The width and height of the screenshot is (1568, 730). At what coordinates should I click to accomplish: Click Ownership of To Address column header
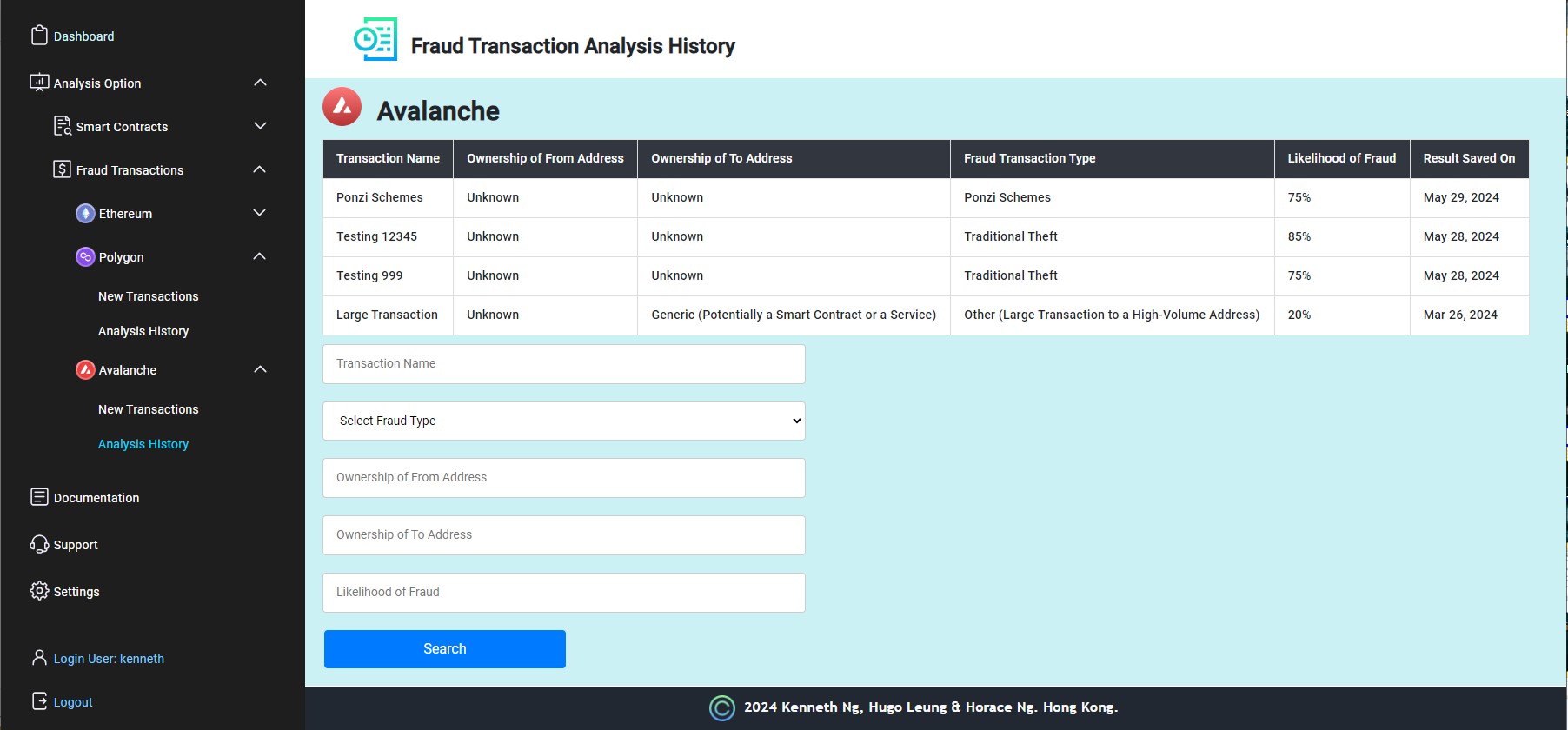(x=794, y=158)
